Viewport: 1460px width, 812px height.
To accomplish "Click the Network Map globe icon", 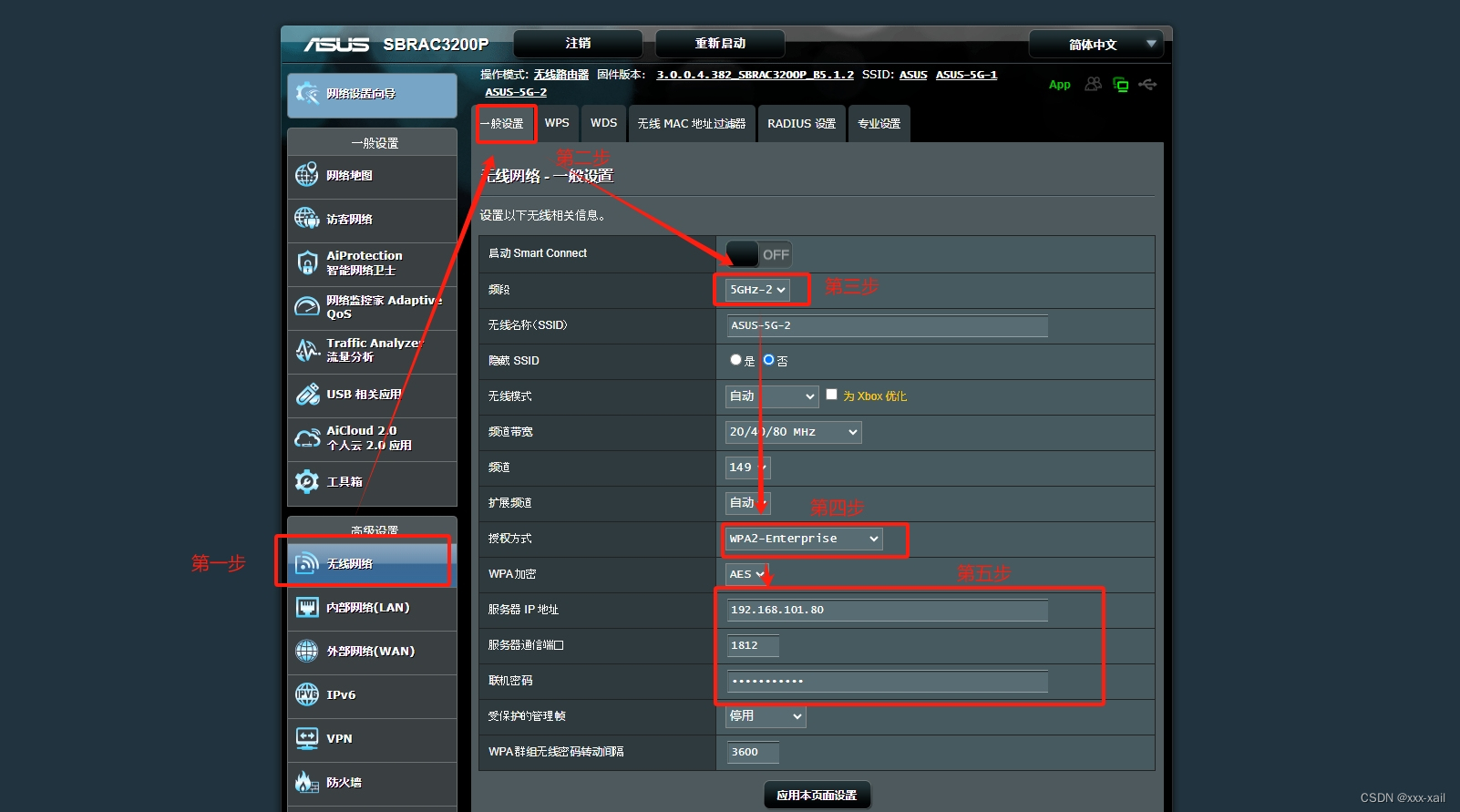I will (x=307, y=175).
